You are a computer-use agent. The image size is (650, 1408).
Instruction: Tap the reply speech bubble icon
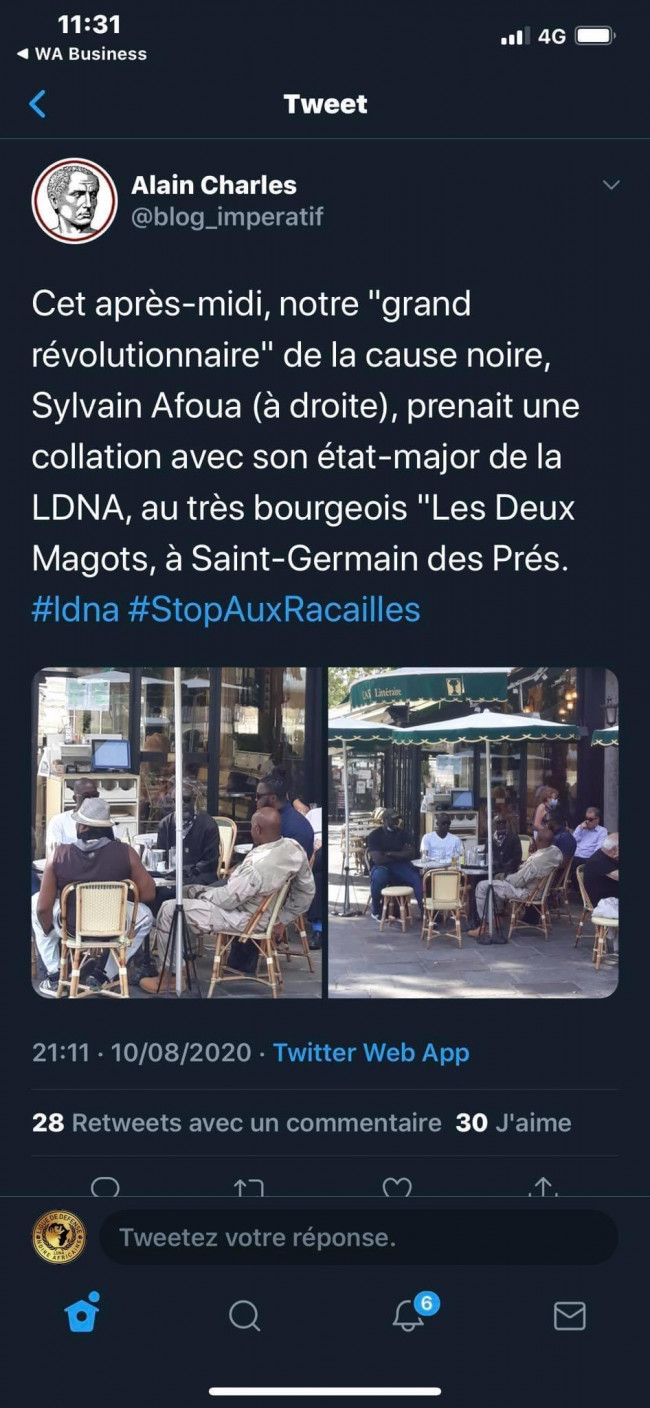point(105,1187)
